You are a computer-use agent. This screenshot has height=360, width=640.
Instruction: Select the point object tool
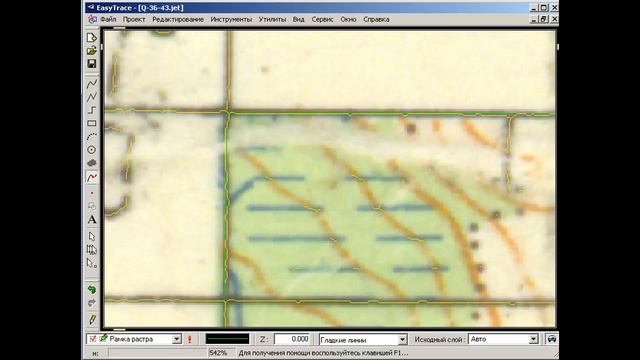tap(92, 193)
